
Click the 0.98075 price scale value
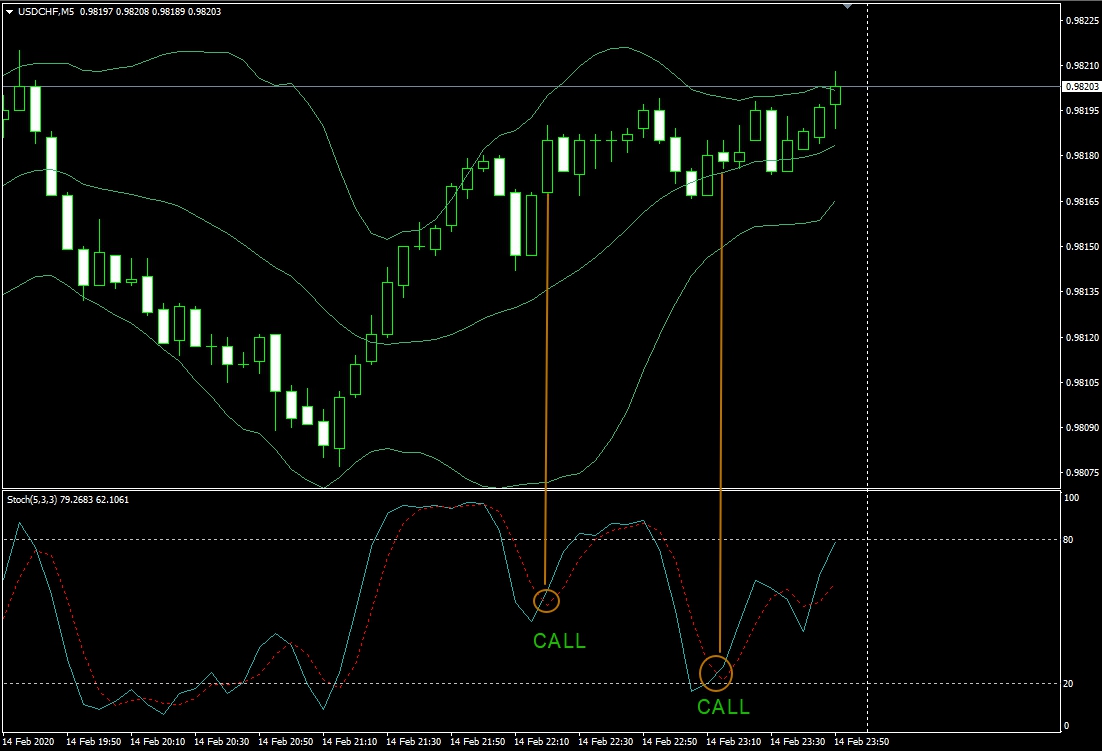pos(1081,472)
